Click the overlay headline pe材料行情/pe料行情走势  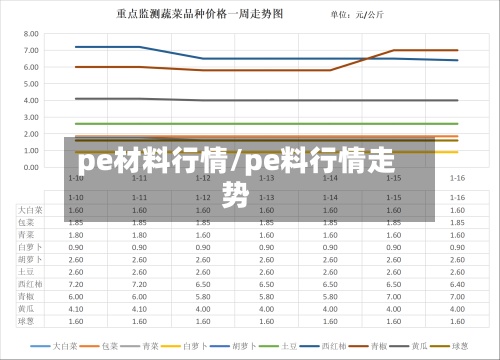pos(236,178)
